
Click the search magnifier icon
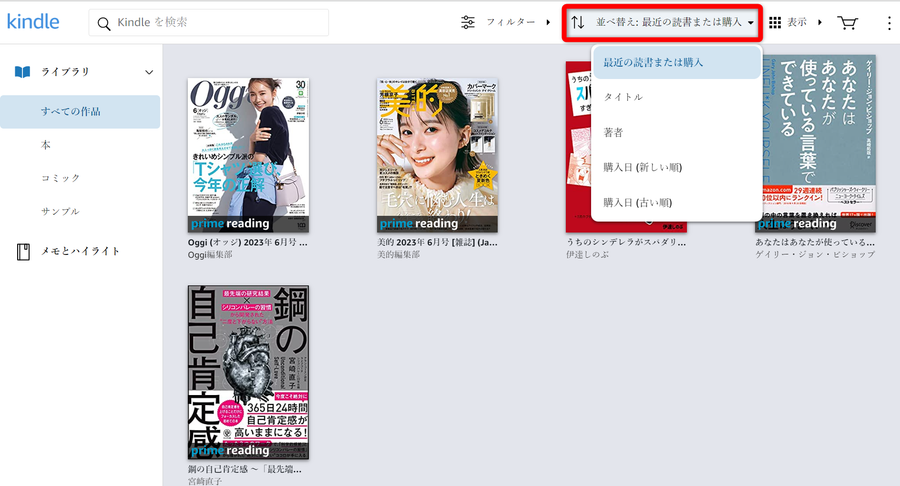coord(104,24)
